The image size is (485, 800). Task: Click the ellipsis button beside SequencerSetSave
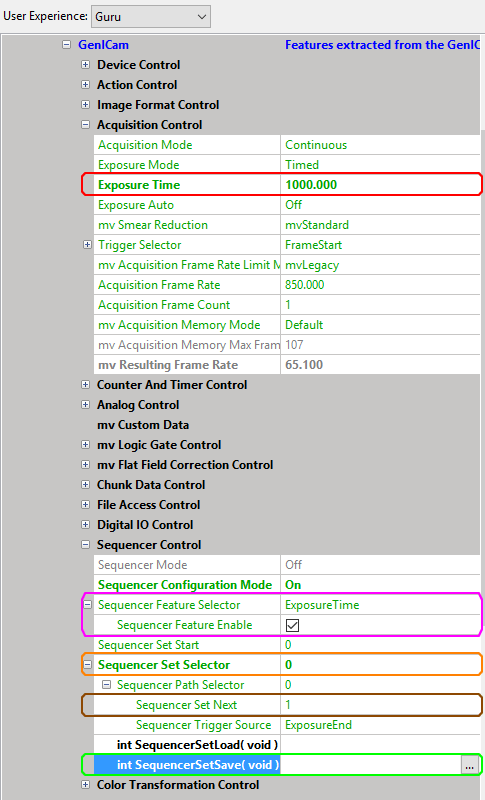click(469, 765)
